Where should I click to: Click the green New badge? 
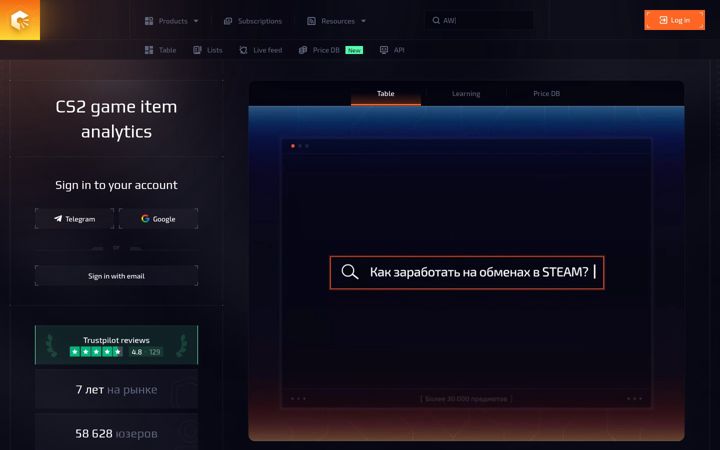coord(354,50)
